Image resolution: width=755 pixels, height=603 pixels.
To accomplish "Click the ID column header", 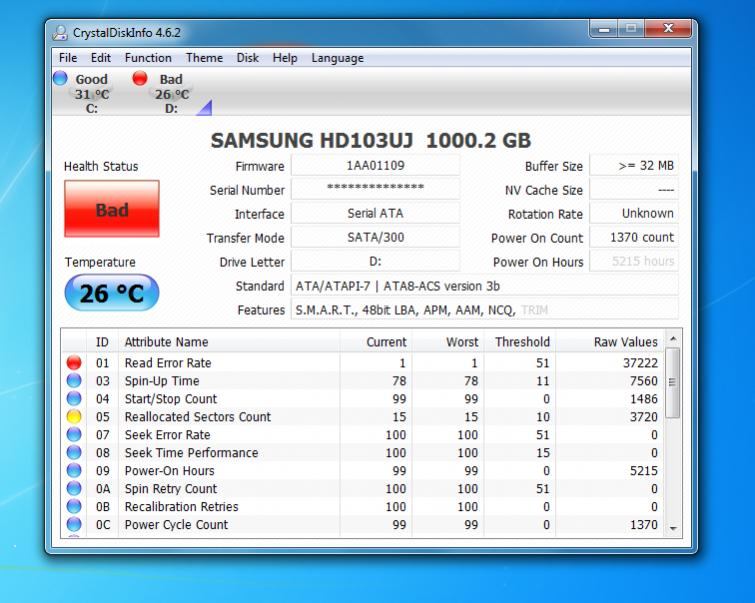I will (102, 342).
